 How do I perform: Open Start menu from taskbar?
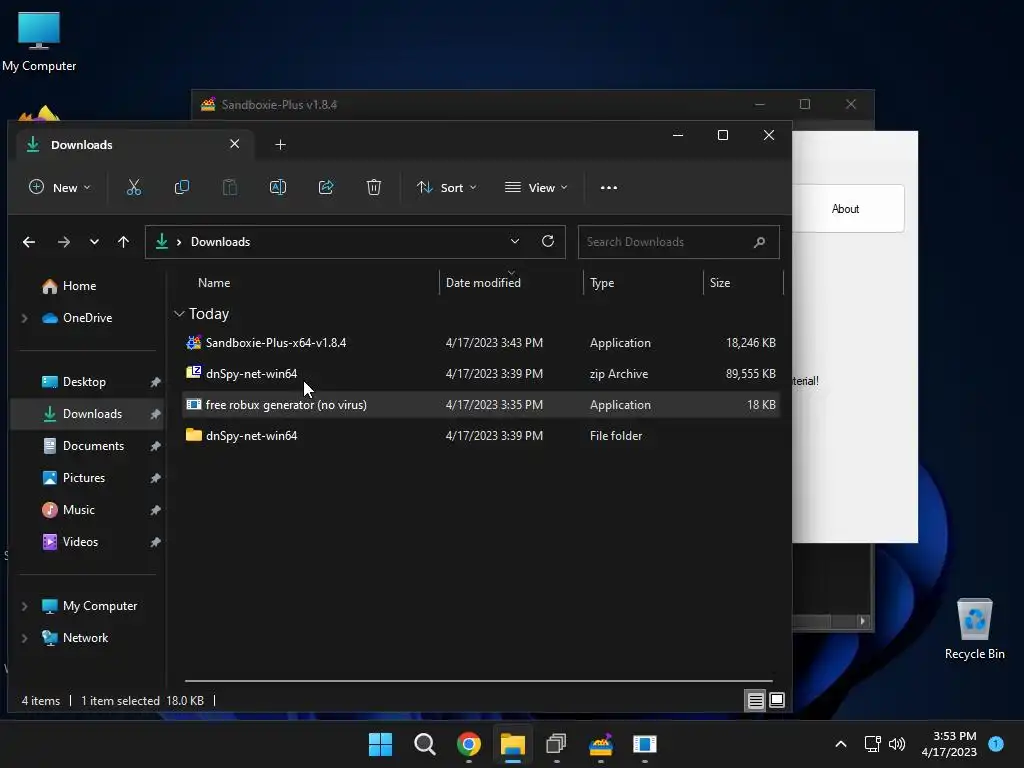(x=380, y=744)
